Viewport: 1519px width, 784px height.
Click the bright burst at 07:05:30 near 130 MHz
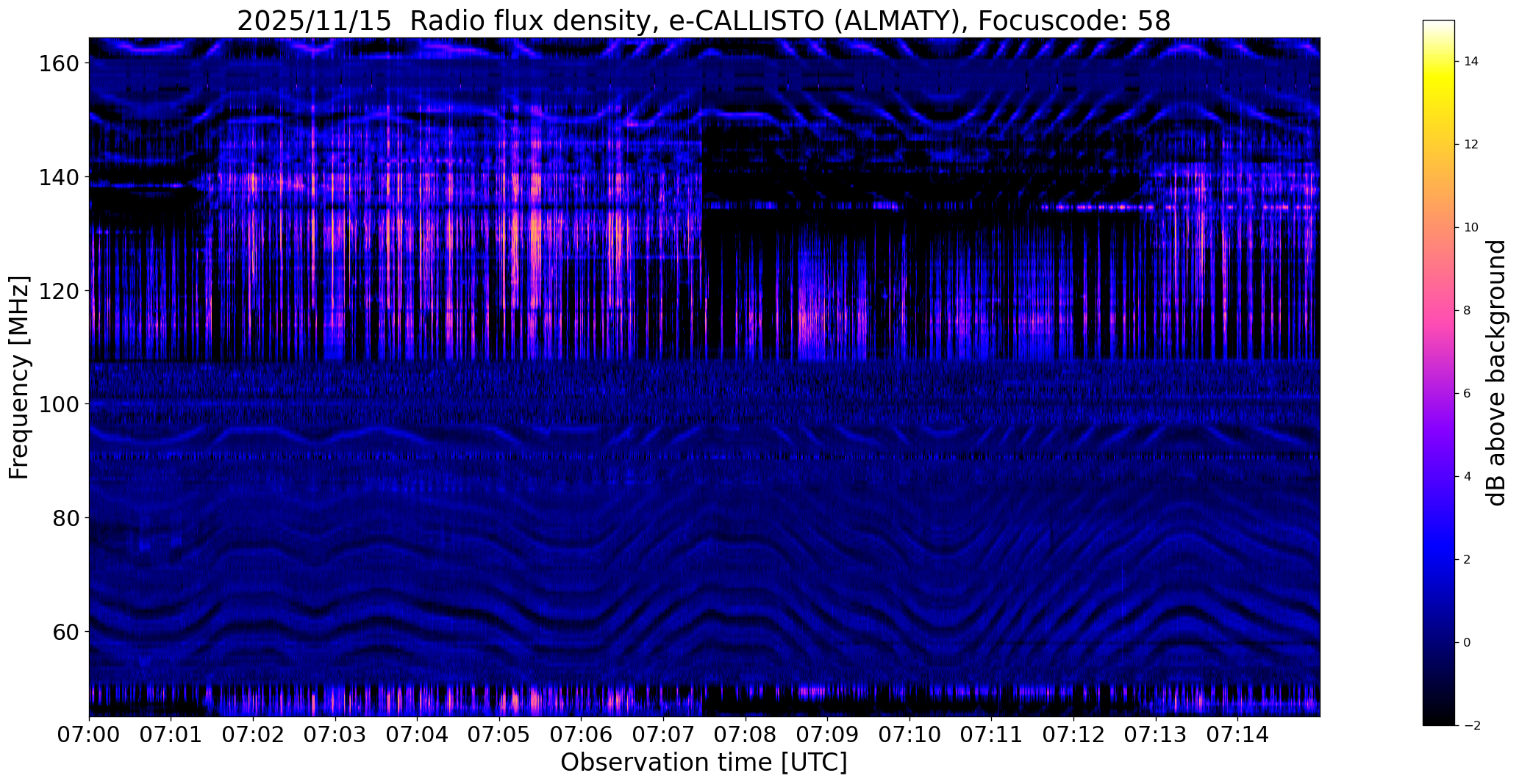pyautogui.click(x=536, y=235)
